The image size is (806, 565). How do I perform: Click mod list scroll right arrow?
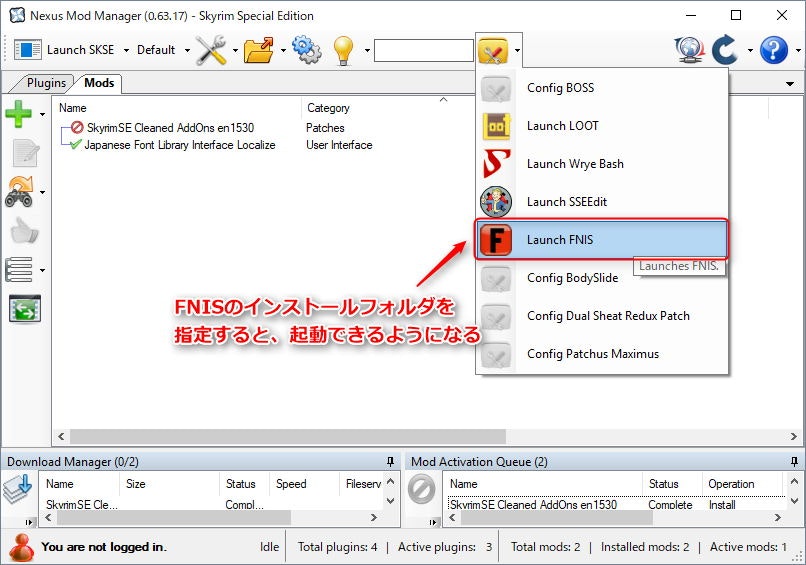(x=794, y=436)
